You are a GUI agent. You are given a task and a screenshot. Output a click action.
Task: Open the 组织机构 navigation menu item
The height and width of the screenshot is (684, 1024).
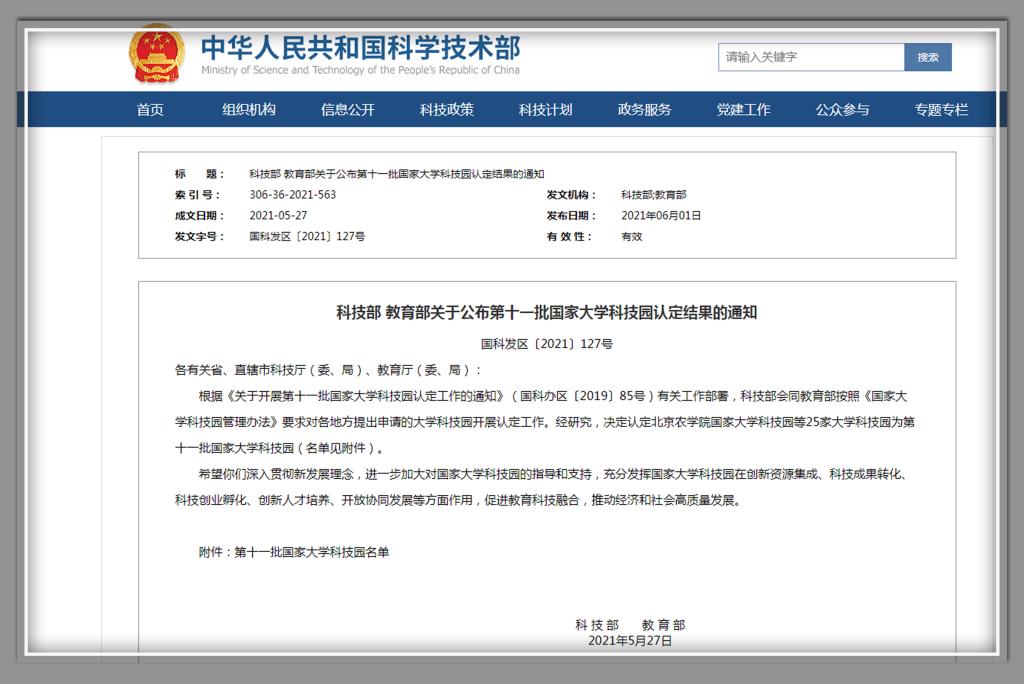pos(249,110)
